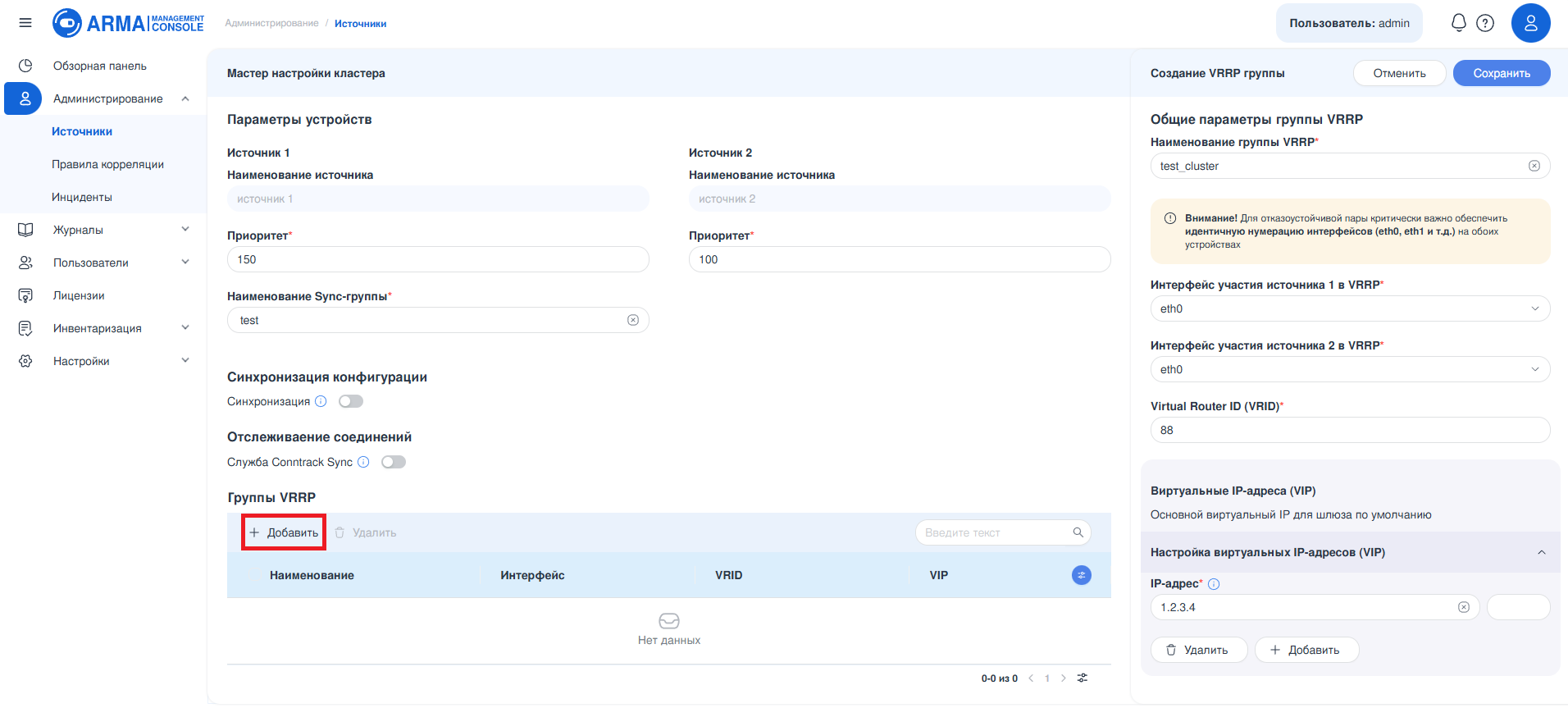
Task: Expand the Журналы menu
Action: pos(185,230)
